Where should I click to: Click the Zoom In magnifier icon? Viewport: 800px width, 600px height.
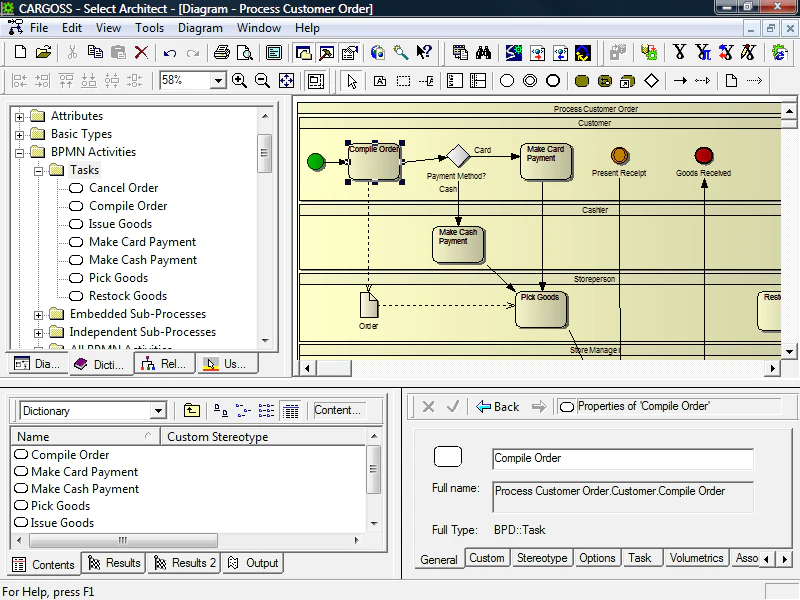tap(239, 81)
